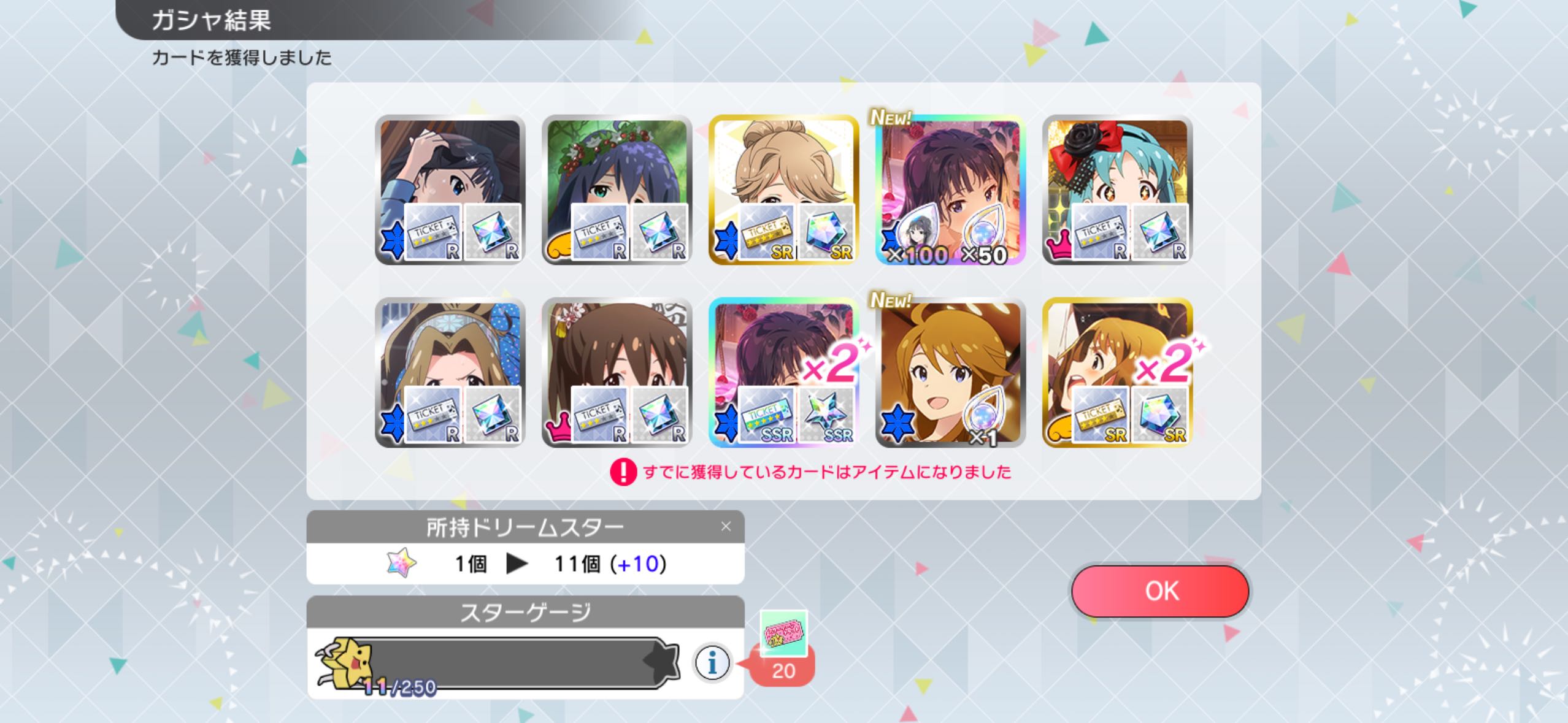Select the SSR star piece item icon

825,416
